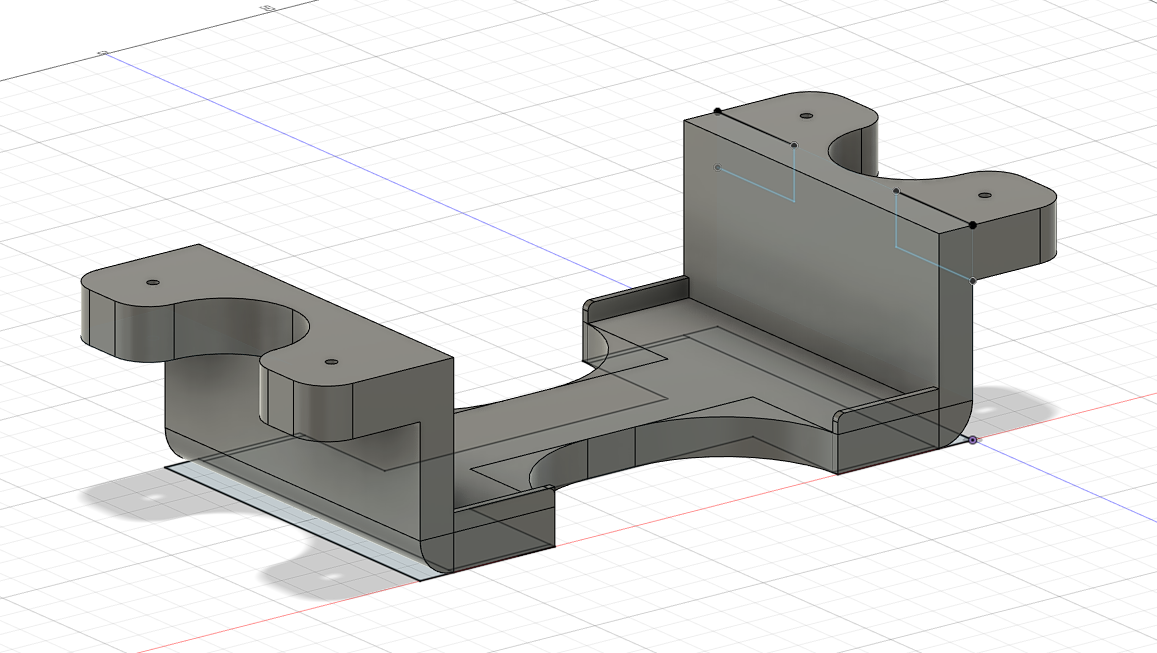Click the black vertex on the top-right wall edge
Viewport: 1157px width, 653px height.
pos(973,224)
